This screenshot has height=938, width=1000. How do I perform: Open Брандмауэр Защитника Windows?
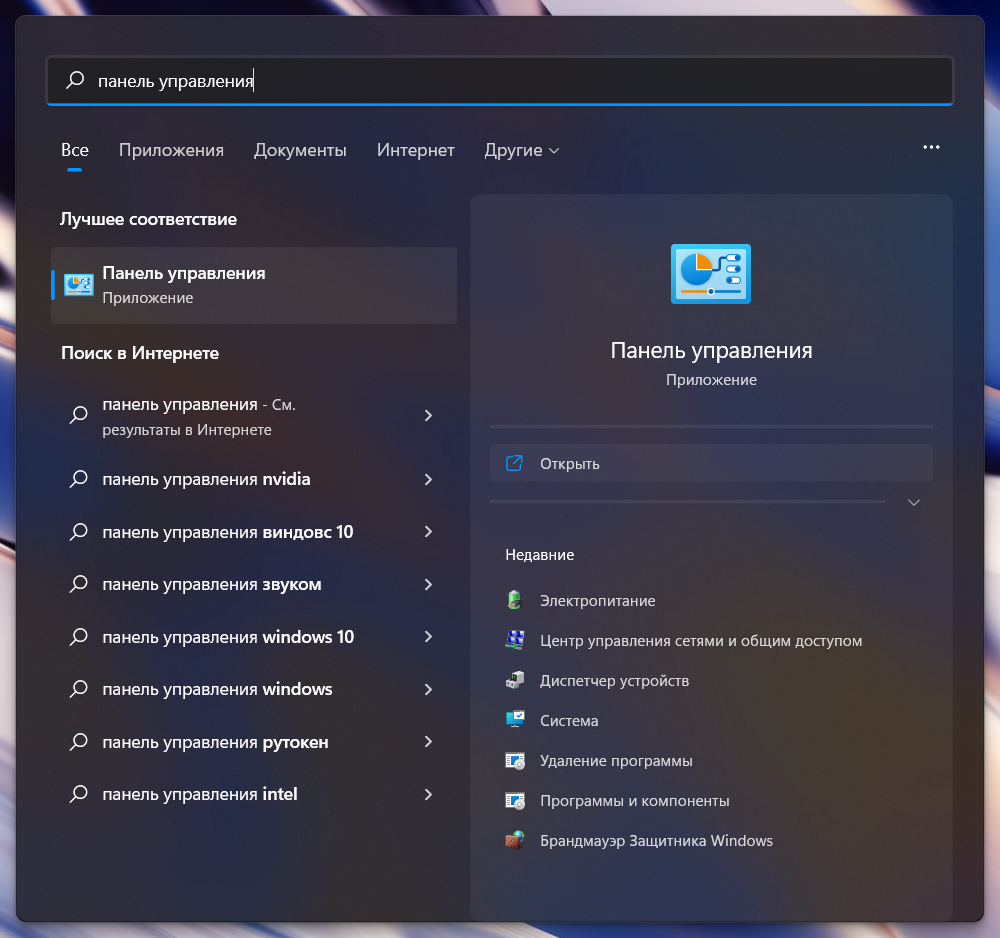(x=656, y=840)
